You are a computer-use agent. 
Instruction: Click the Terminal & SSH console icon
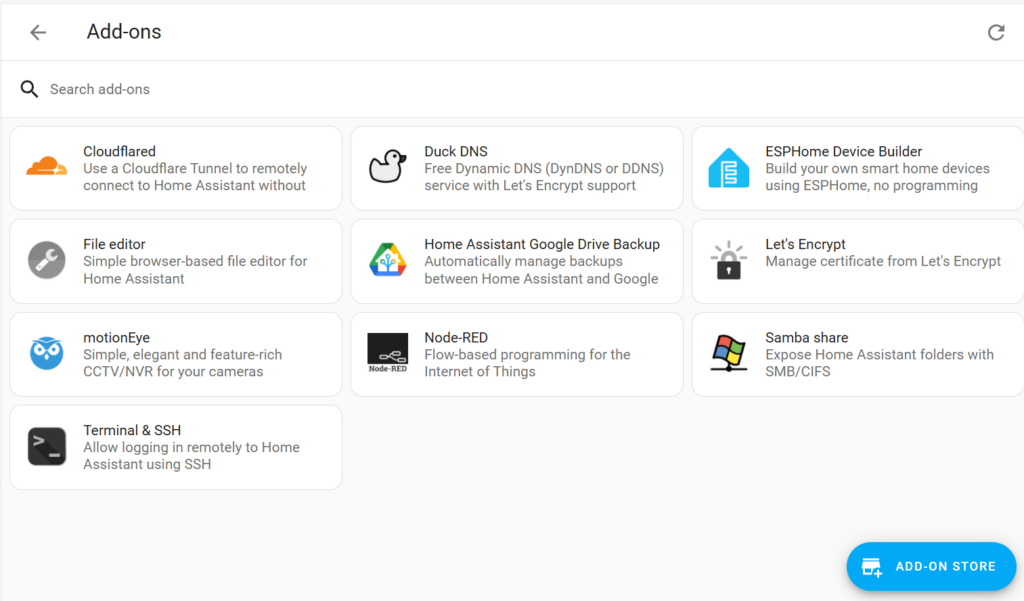(47, 446)
